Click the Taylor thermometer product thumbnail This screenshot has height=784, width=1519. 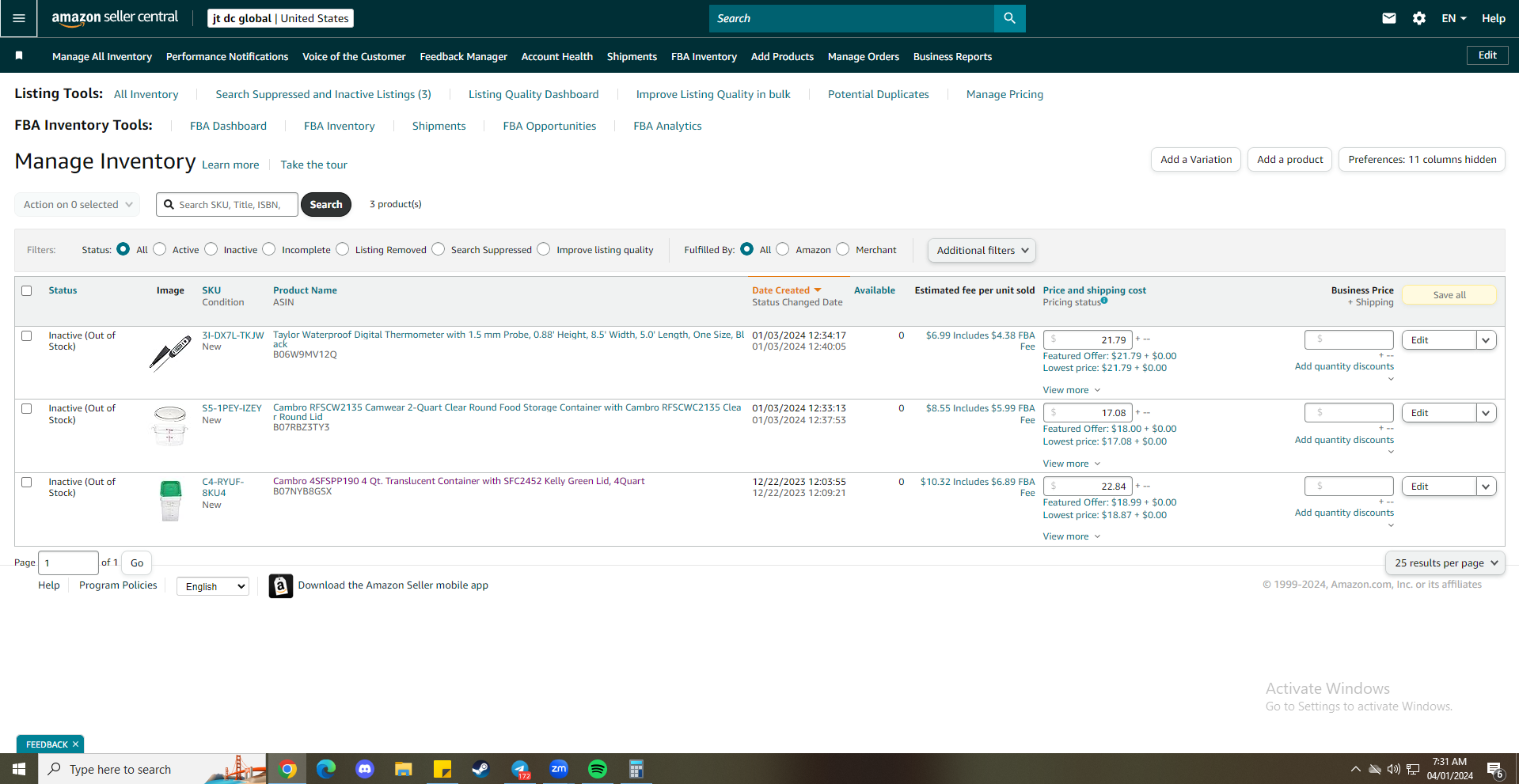tap(170, 353)
